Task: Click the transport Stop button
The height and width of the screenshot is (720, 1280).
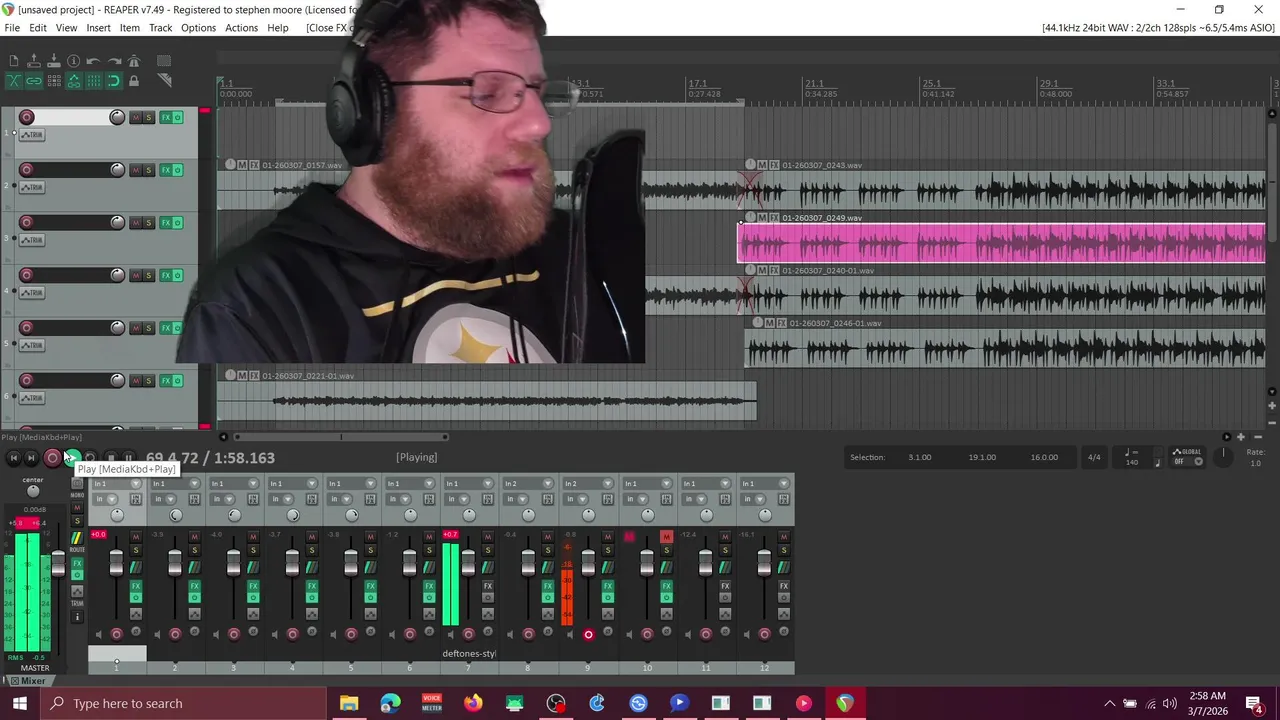Action: pos(110,458)
